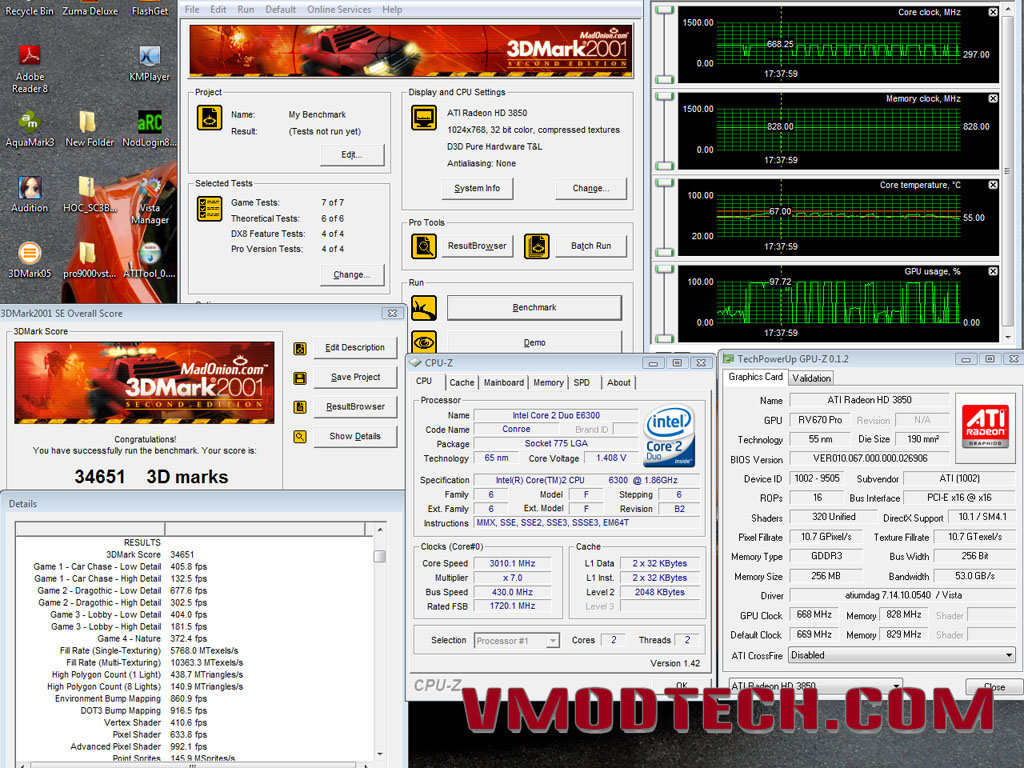Click the Benchmark run icon
Viewport: 1024px width, 768px height.
[424, 308]
